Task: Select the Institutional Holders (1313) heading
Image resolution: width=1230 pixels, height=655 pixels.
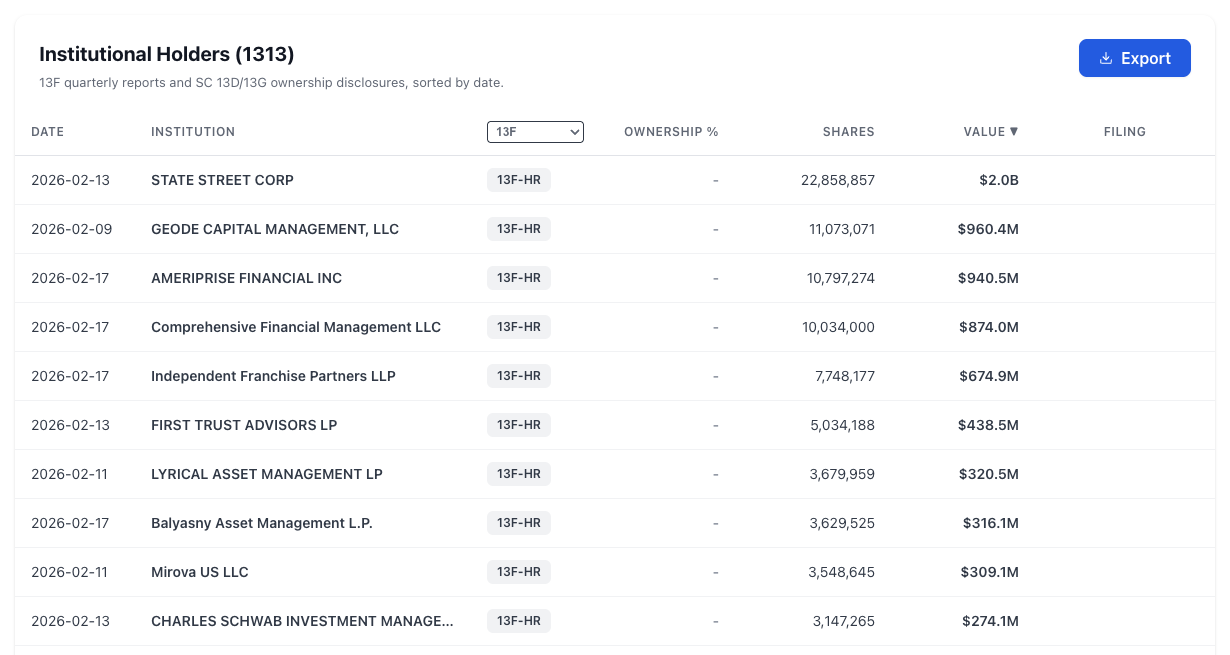Action: pyautogui.click(x=167, y=54)
